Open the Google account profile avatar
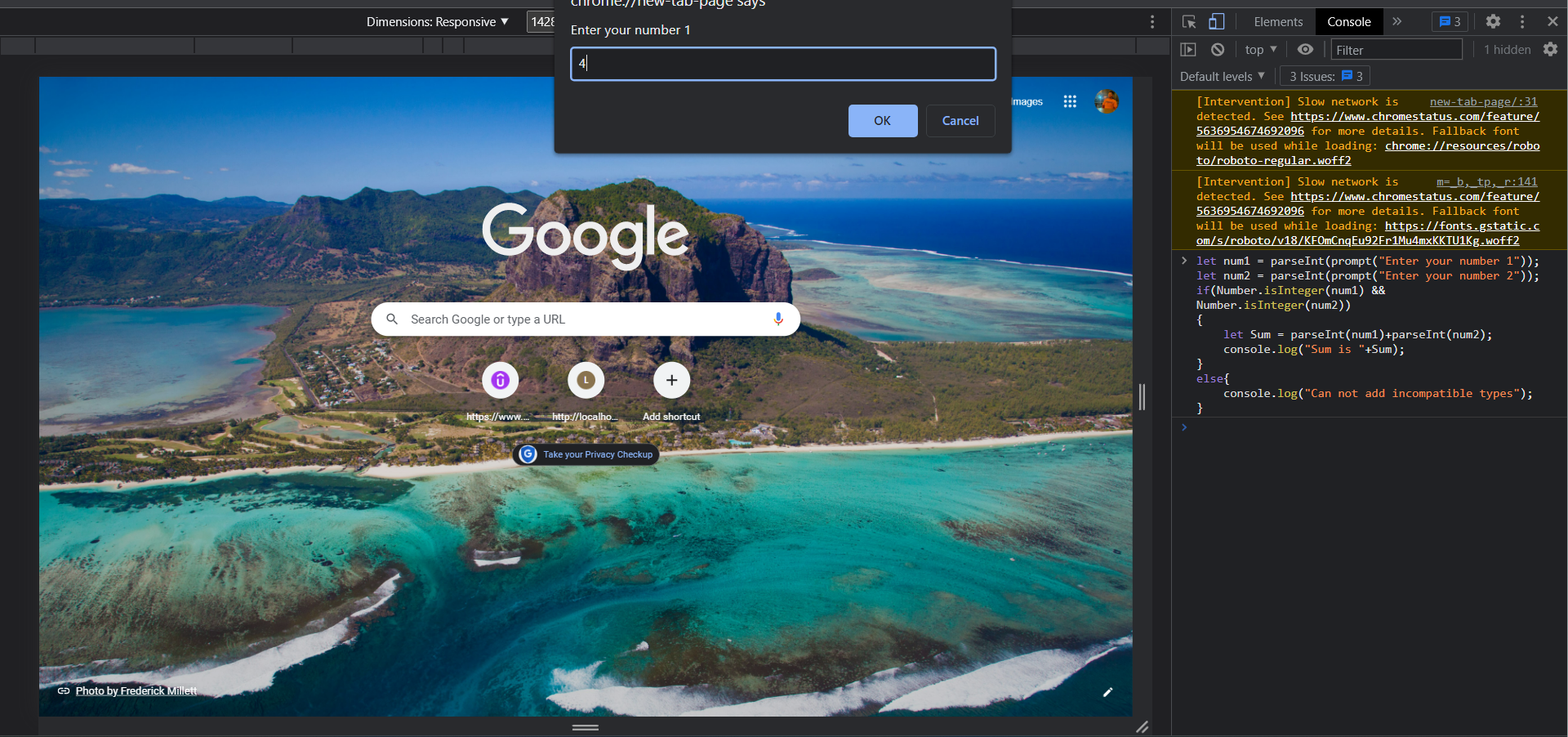 1107,101
